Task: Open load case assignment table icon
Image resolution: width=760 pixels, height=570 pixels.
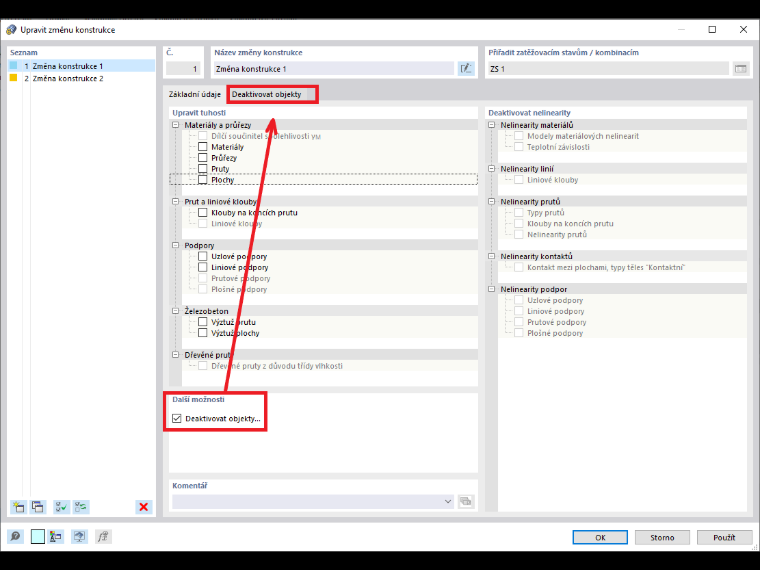Action: (740, 68)
